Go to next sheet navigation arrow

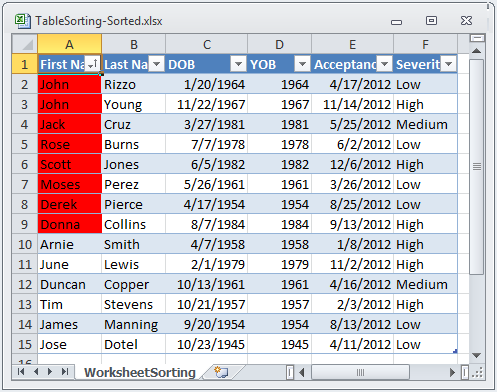50,372
